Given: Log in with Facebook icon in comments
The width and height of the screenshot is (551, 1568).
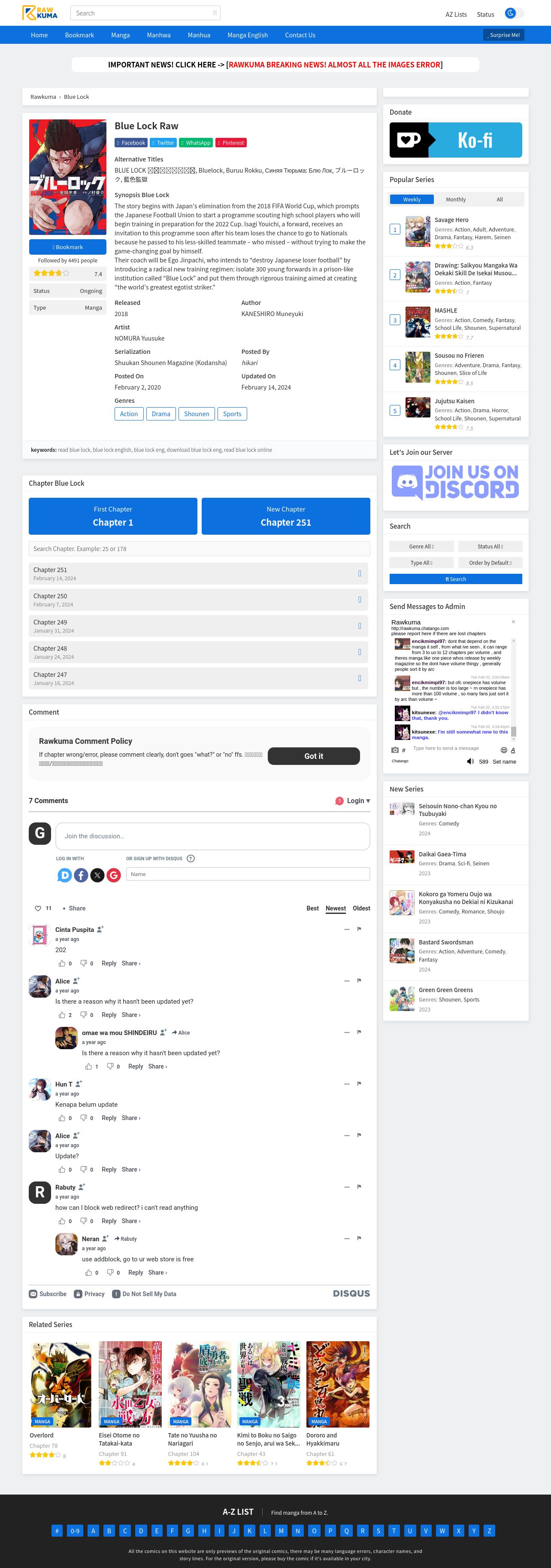Looking at the screenshot, I should pyautogui.click(x=81, y=875).
